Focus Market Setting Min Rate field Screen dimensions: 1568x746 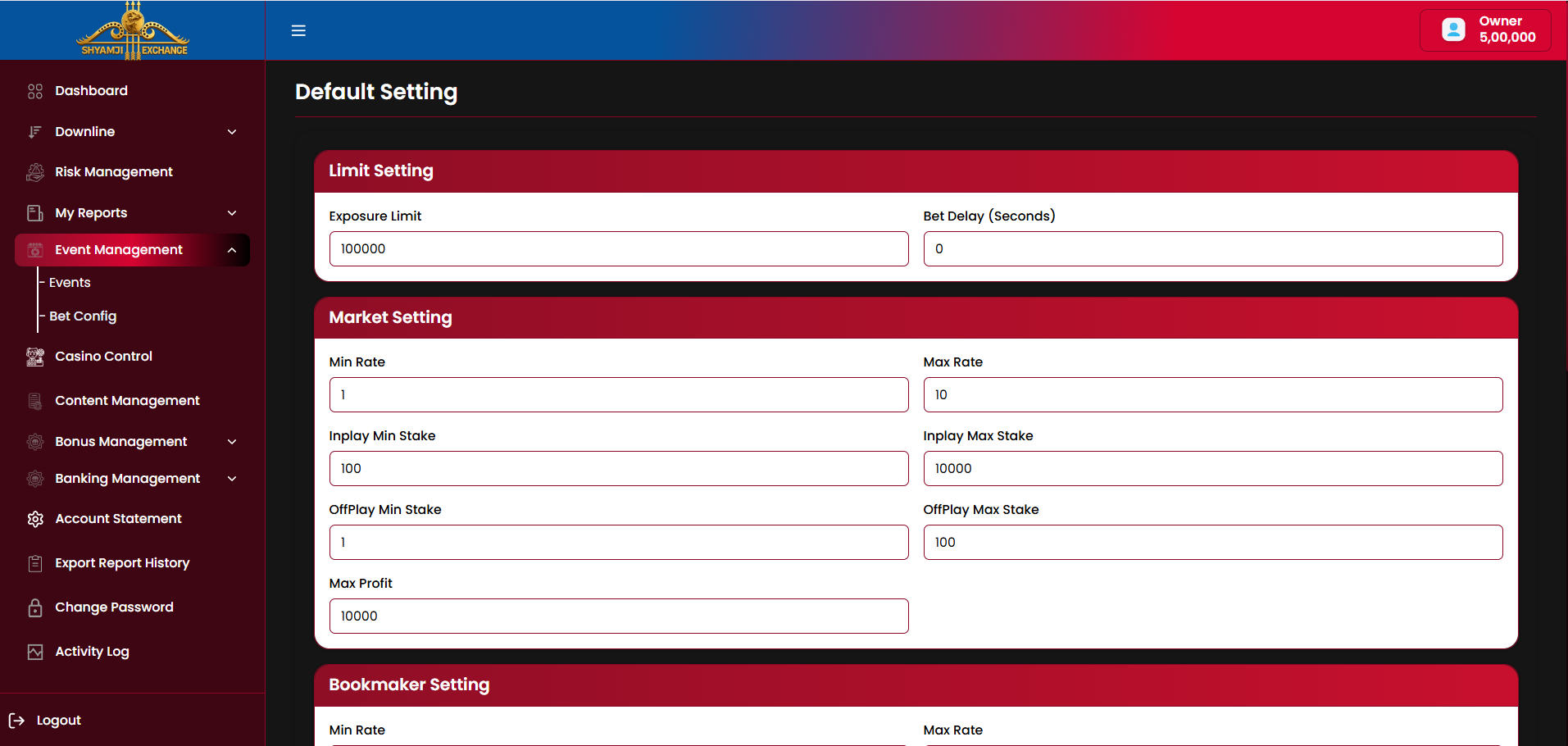619,394
